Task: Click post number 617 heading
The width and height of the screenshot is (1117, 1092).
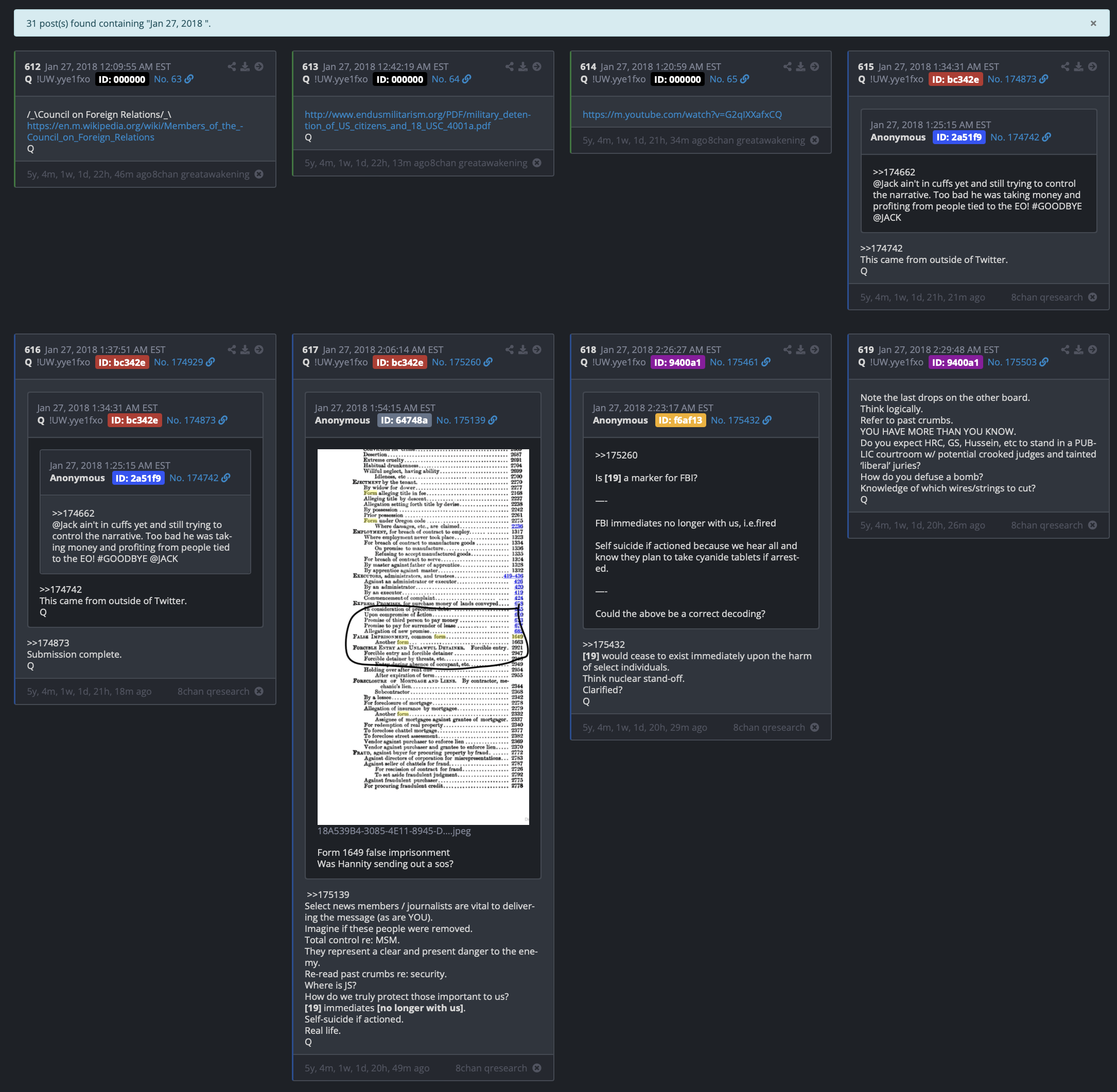Action: (310, 349)
